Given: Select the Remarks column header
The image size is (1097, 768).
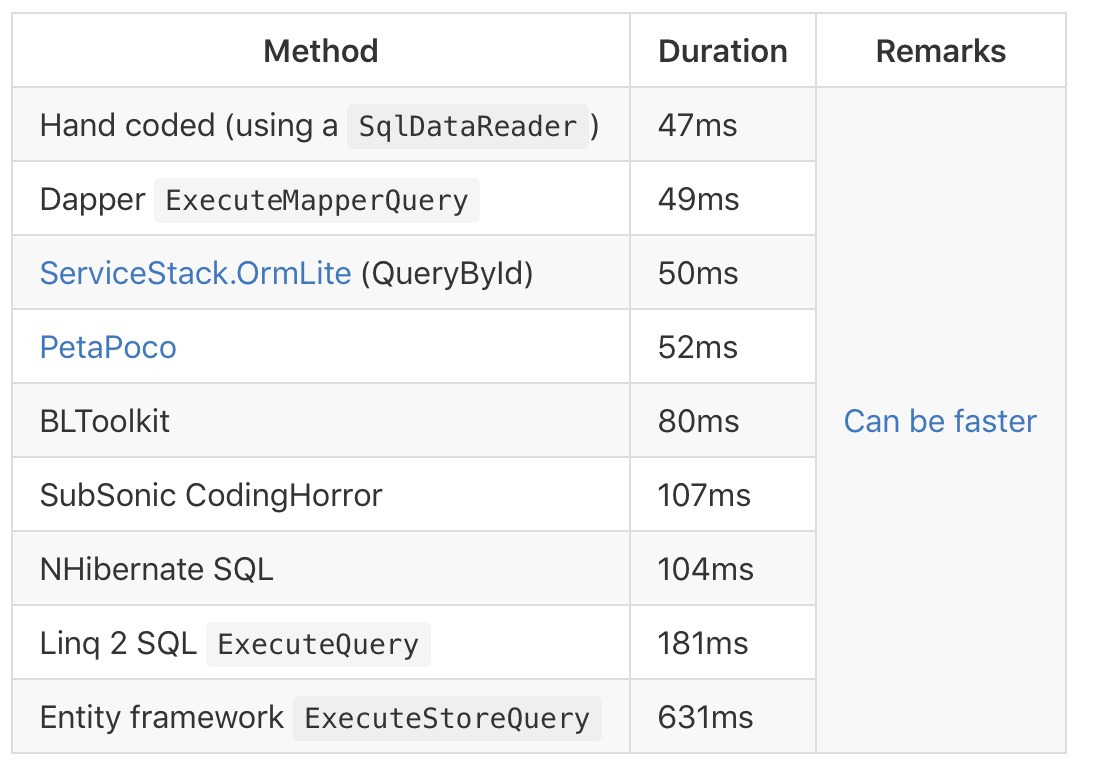Looking at the screenshot, I should click(x=940, y=51).
